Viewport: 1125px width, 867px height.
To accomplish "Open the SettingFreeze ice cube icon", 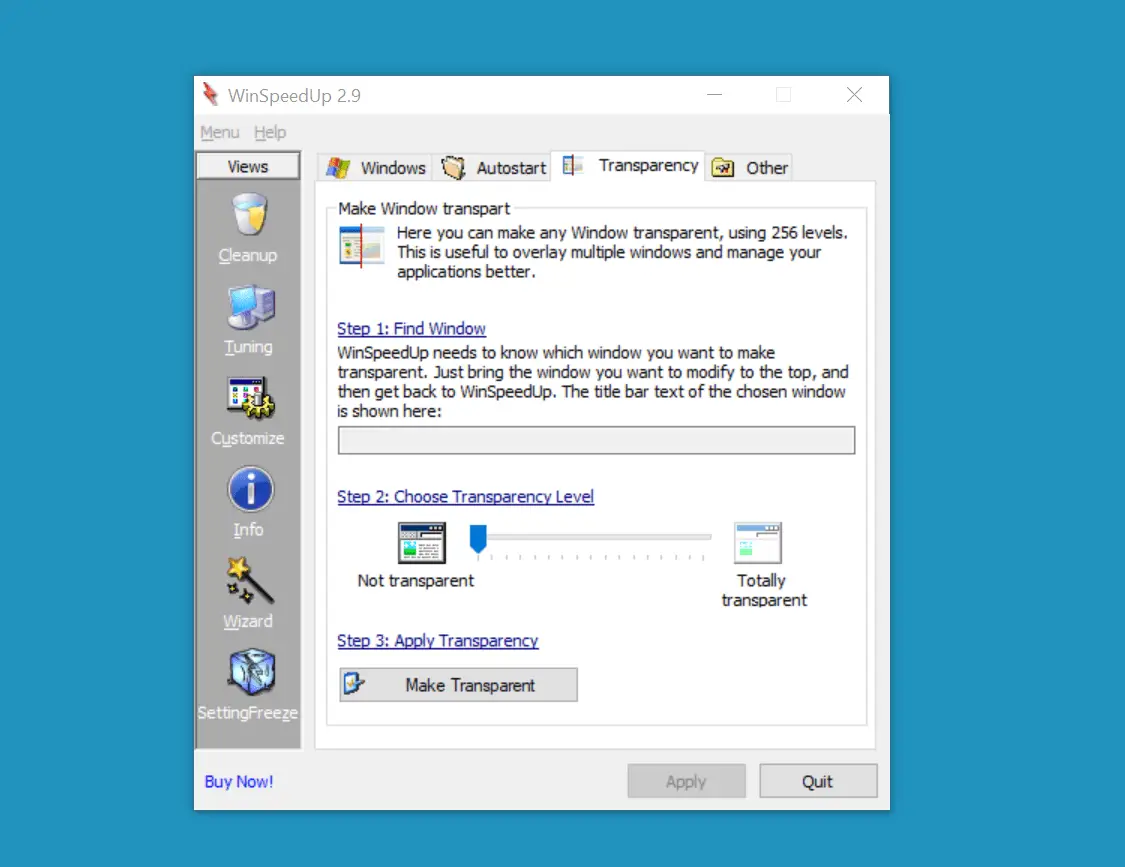I will click(251, 672).
